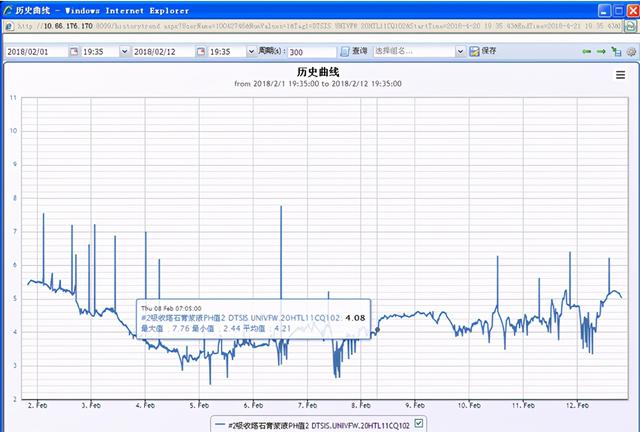Click the tag tree icon in toolbar
The width and height of the screenshot is (640, 432).
click(616, 51)
